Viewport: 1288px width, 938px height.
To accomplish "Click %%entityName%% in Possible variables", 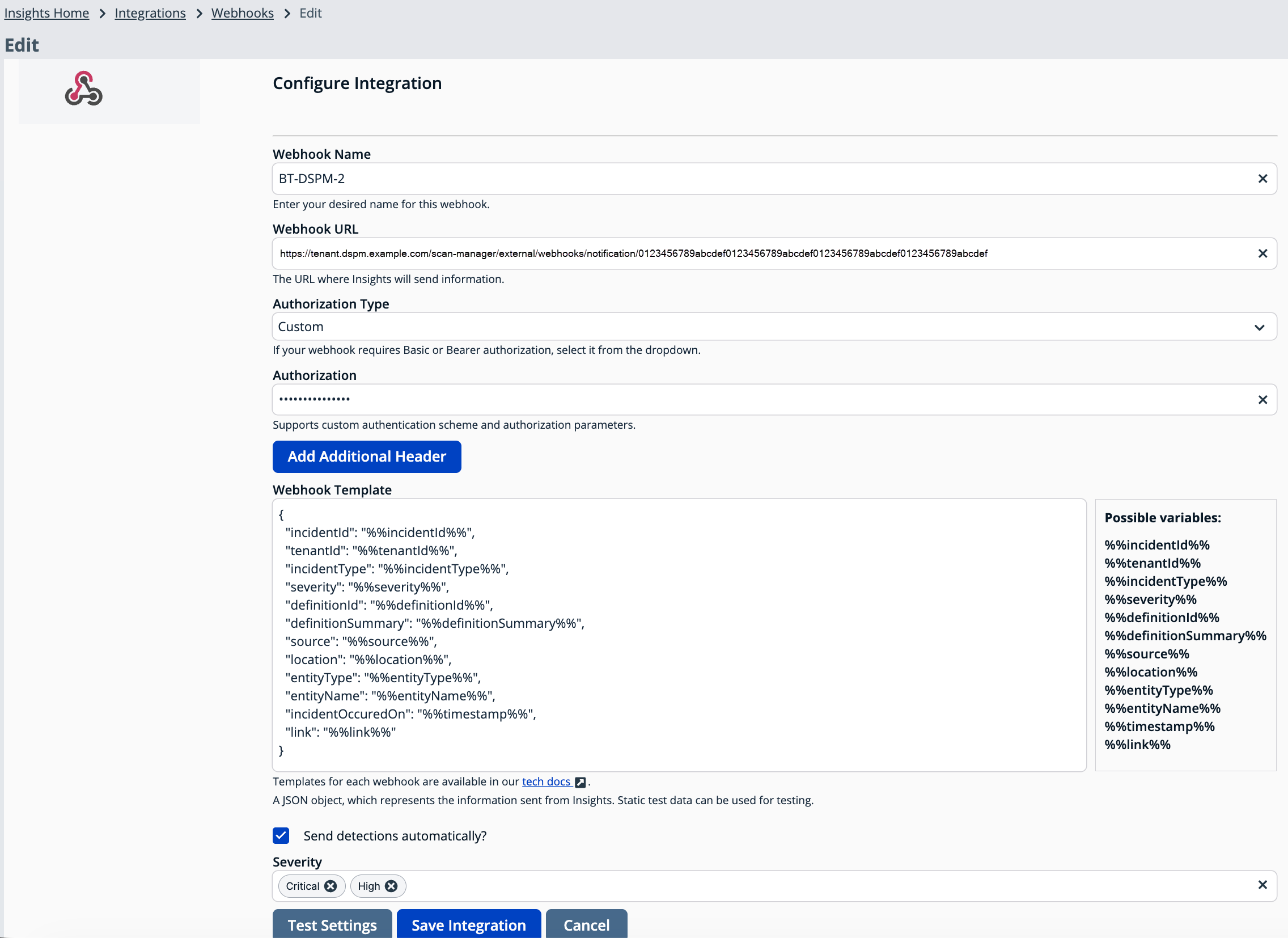I will [1162, 708].
